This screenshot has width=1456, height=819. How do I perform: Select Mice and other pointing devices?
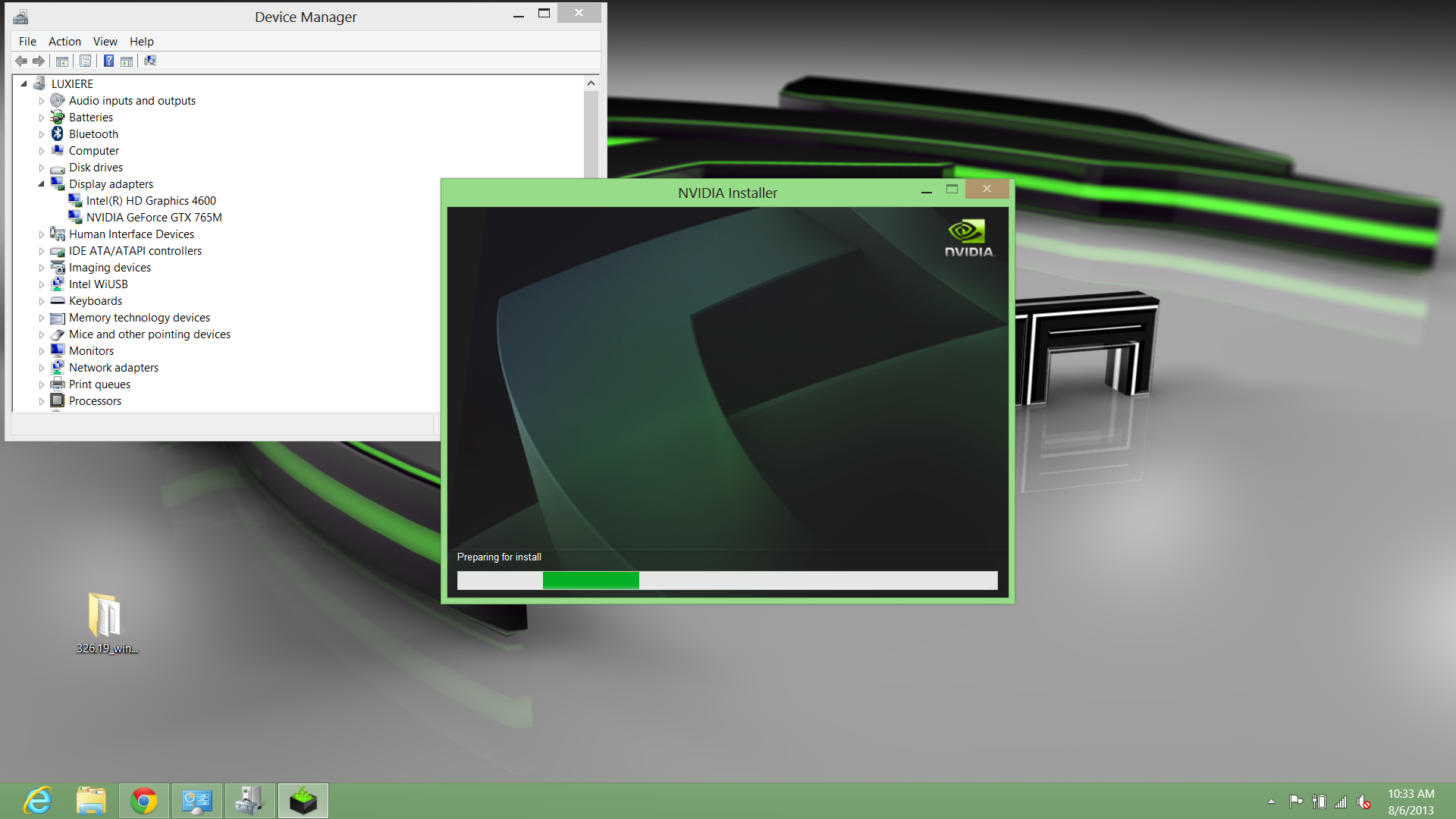pyautogui.click(x=149, y=334)
